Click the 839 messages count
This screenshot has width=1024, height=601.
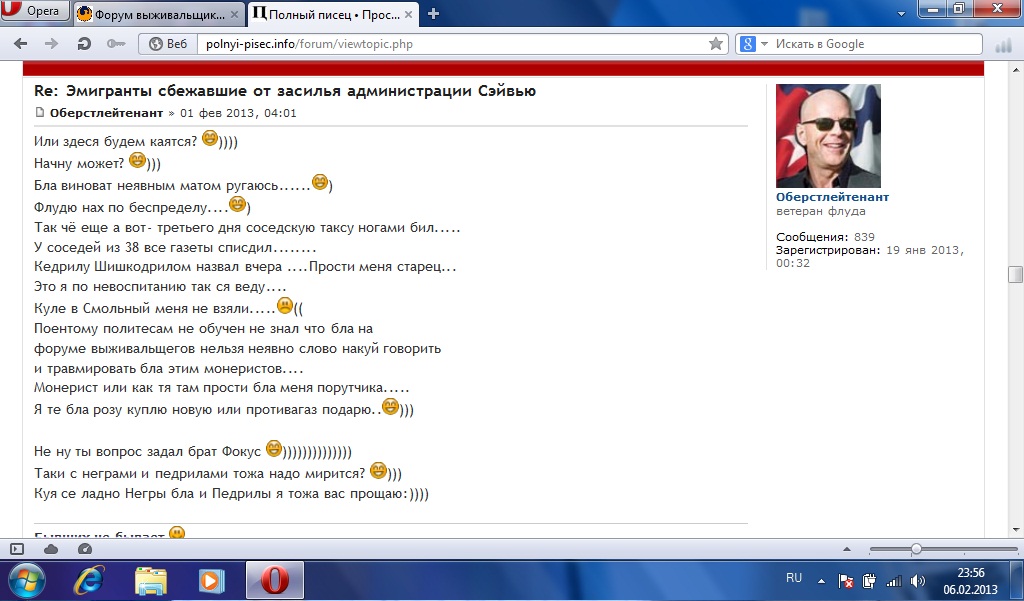pyautogui.click(x=864, y=237)
